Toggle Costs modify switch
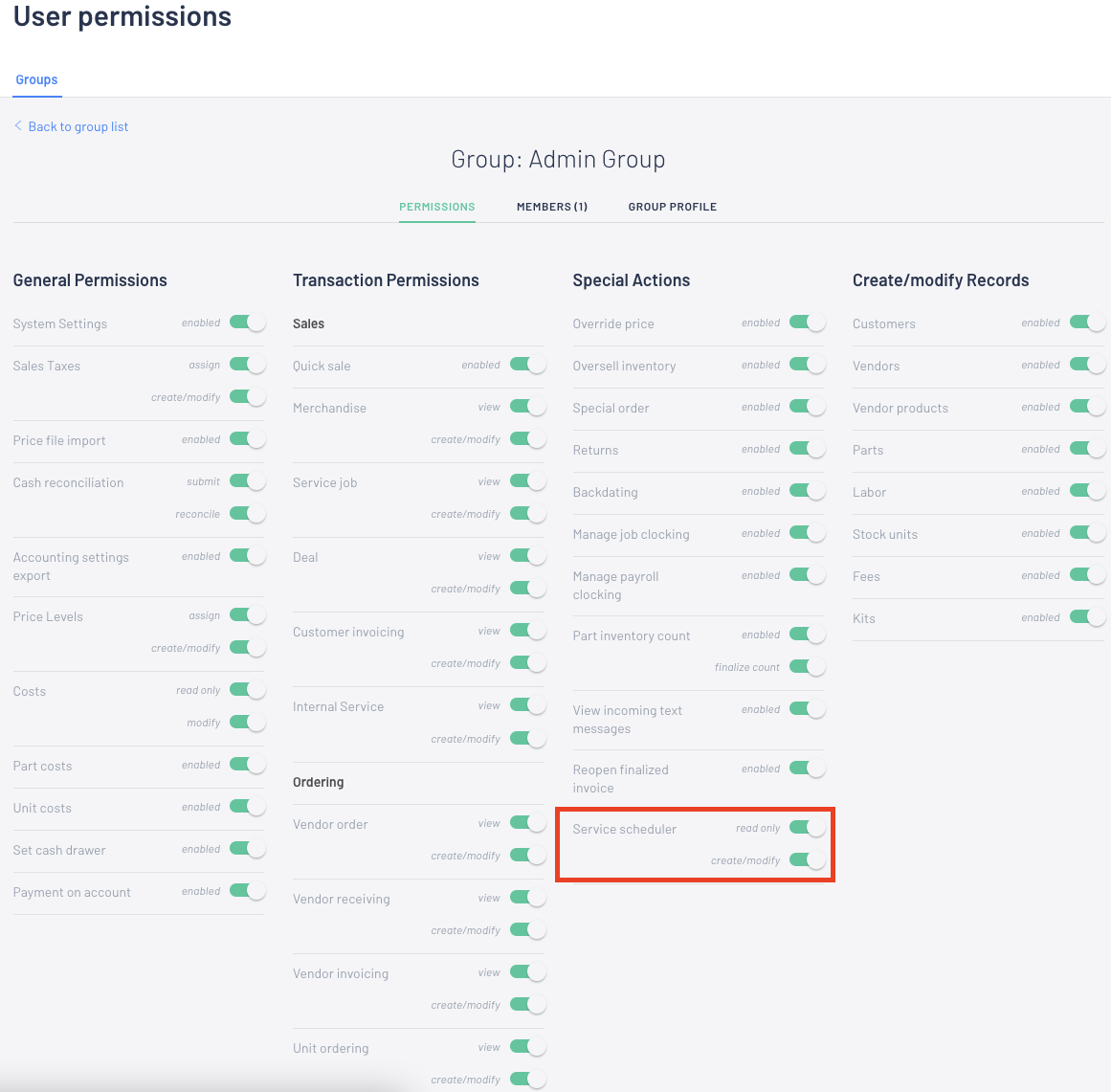The width and height of the screenshot is (1111, 1092). click(247, 723)
